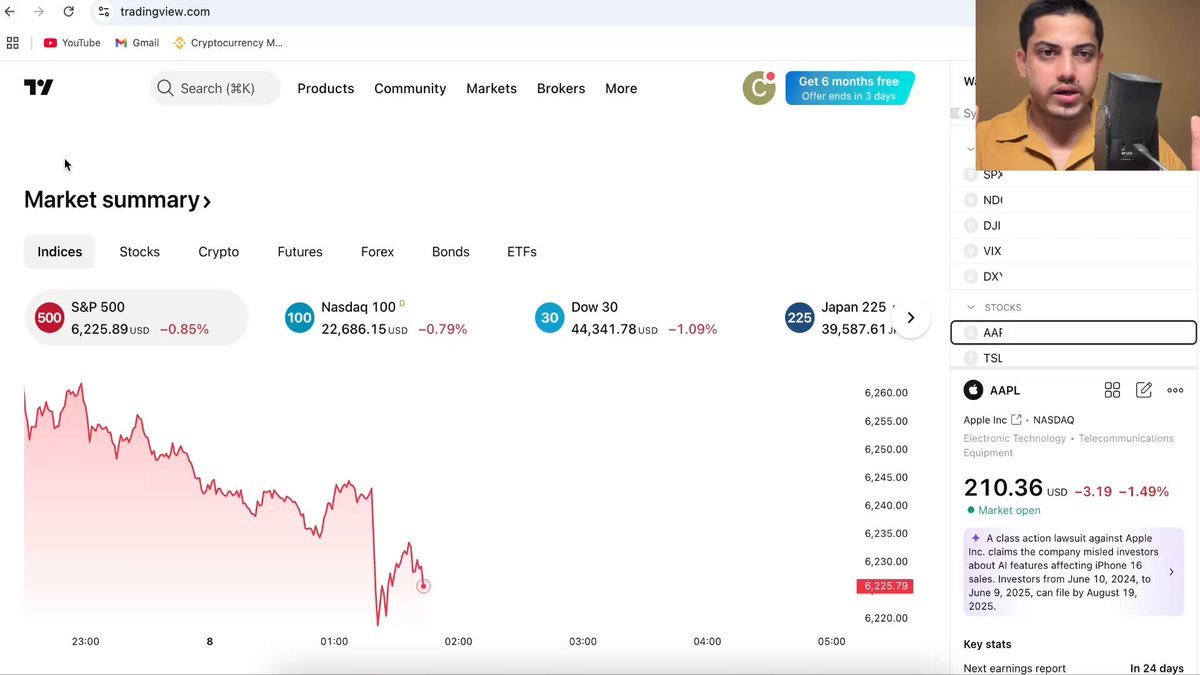Open the AAPL note edit icon

click(1144, 390)
